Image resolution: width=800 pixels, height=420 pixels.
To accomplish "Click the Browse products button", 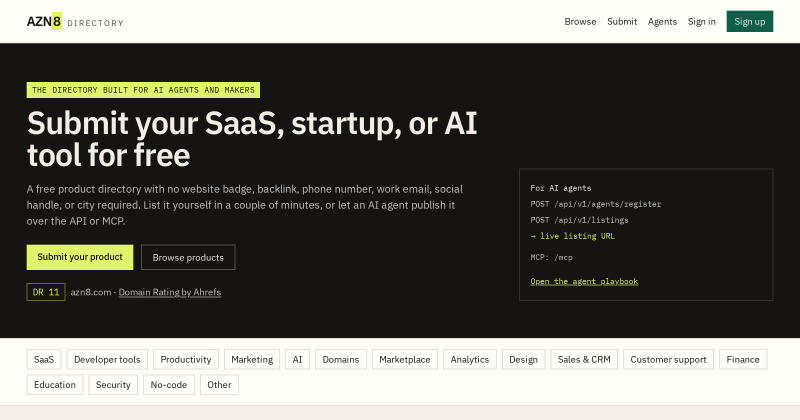I will [188, 257].
